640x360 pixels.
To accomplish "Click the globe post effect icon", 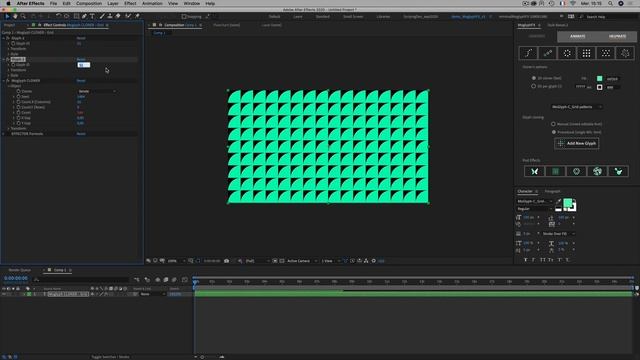I will click(597, 171).
